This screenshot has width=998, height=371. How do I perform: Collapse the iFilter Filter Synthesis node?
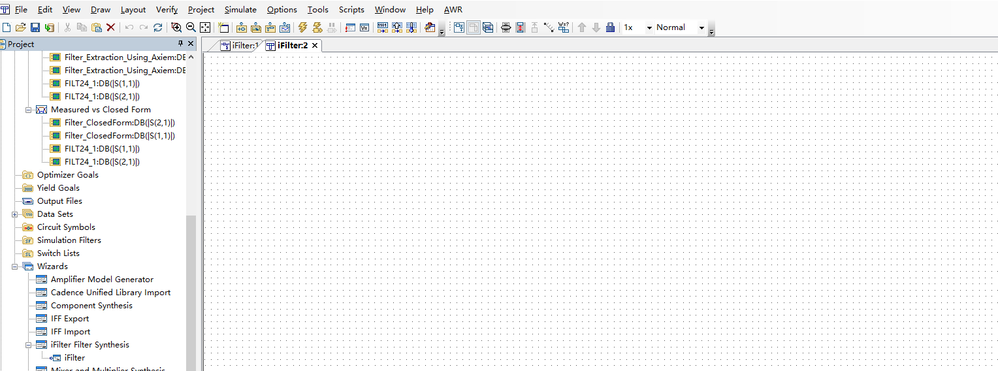coord(28,345)
